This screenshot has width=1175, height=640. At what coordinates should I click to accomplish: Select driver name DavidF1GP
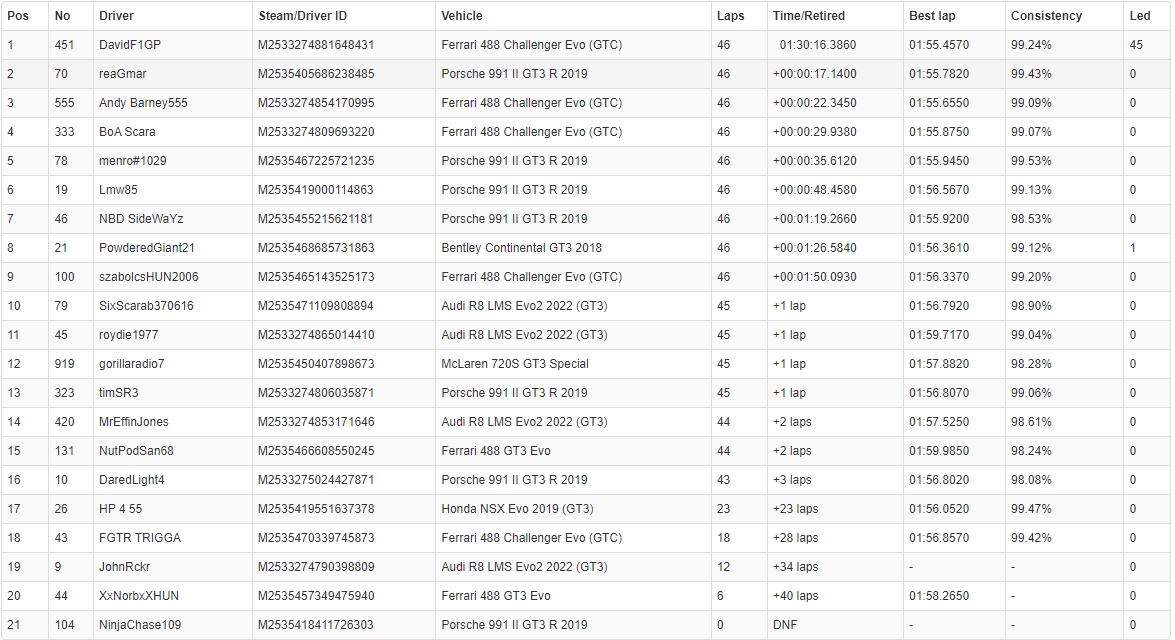click(x=130, y=45)
